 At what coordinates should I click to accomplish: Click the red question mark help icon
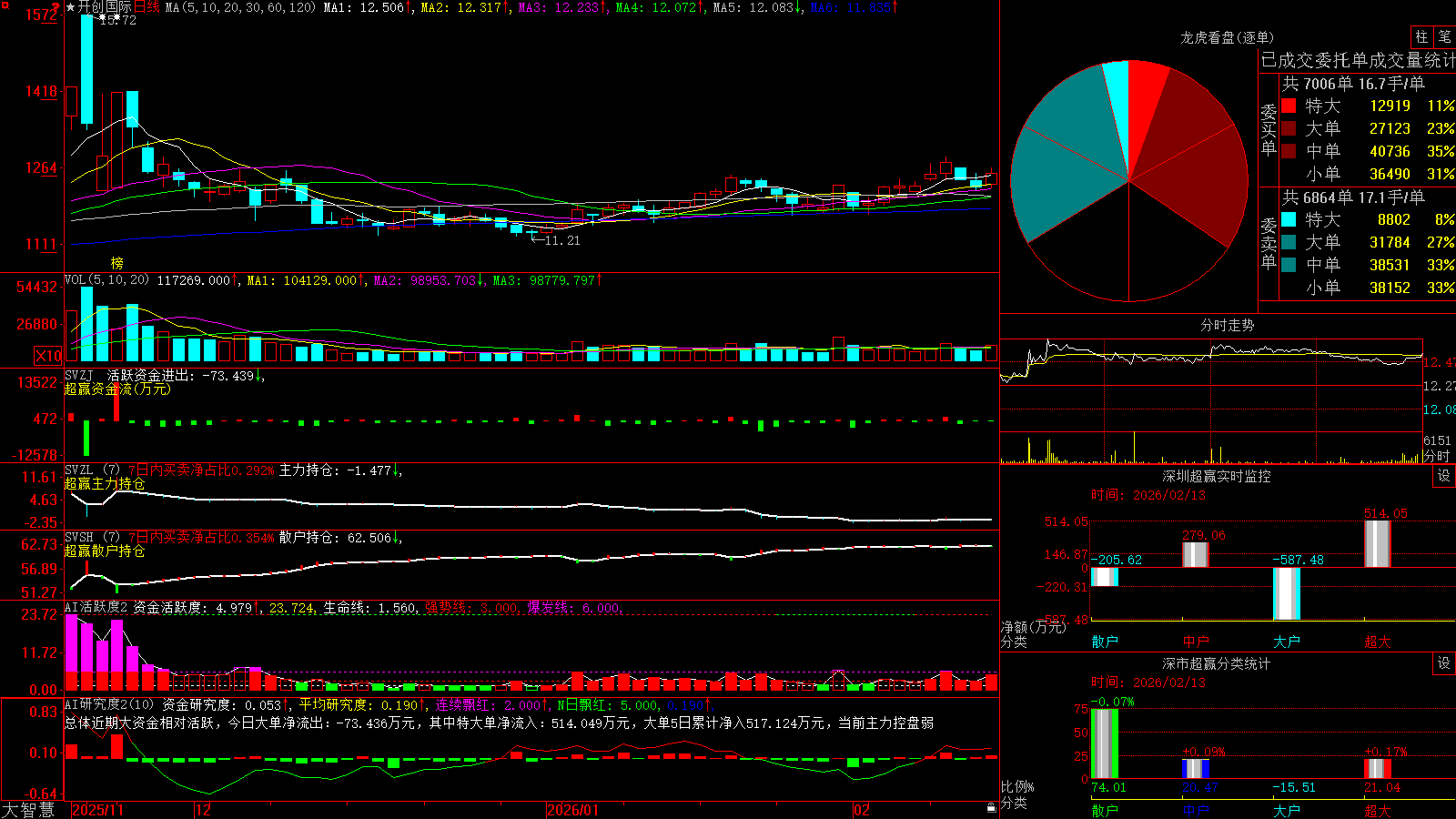click(56, 7)
